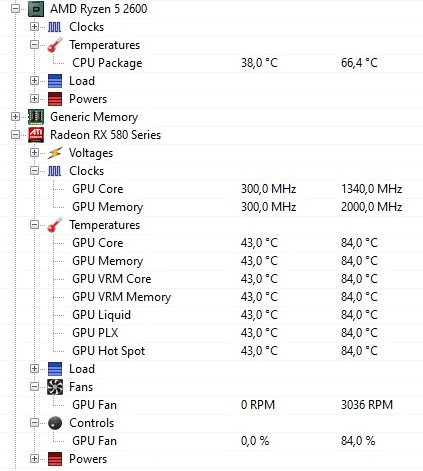Click the 84,0 % GPU Fan max value

[358, 441]
